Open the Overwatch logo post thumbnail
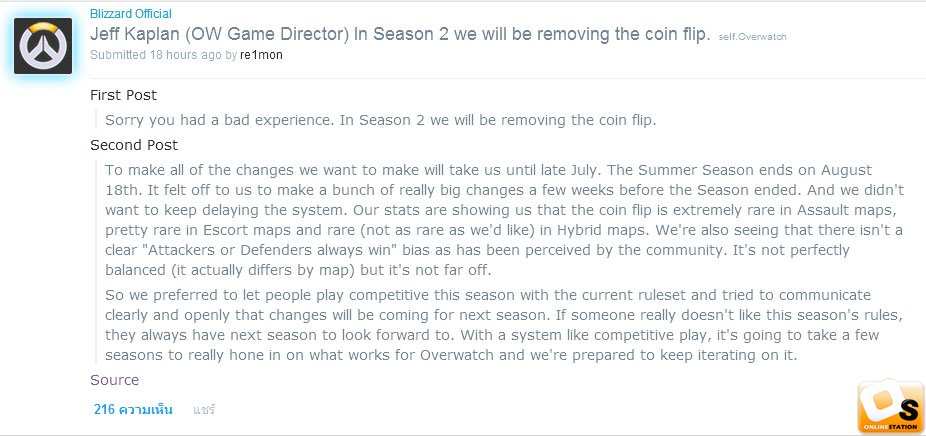This screenshot has width=926, height=436. 43,46
